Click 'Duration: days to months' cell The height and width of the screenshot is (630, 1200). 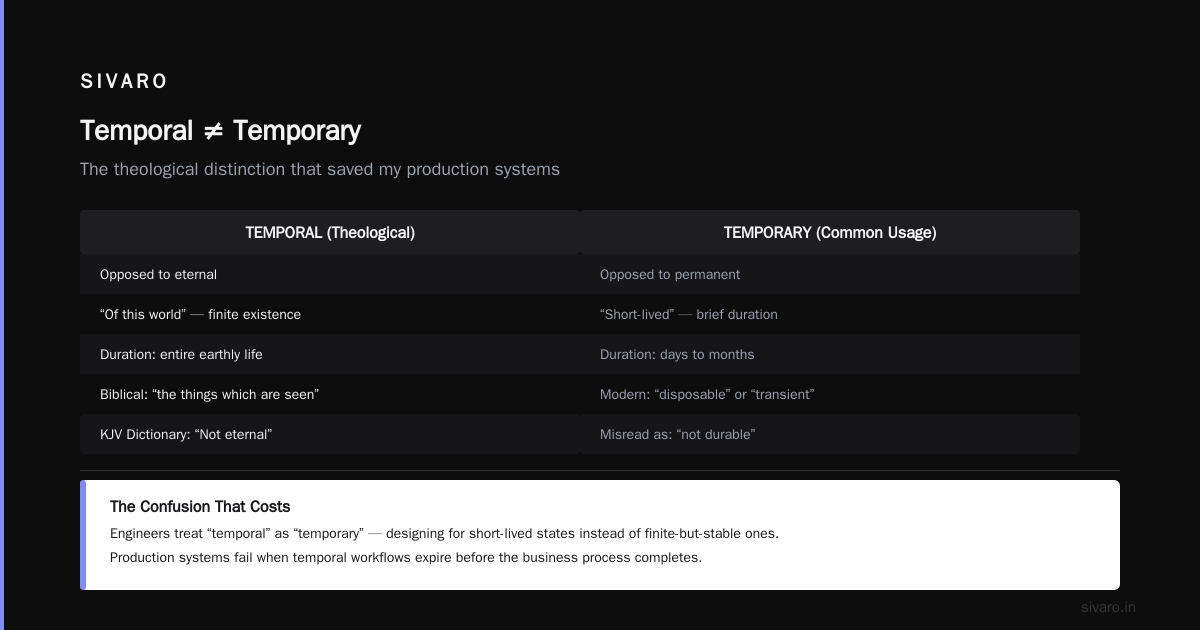pos(830,354)
